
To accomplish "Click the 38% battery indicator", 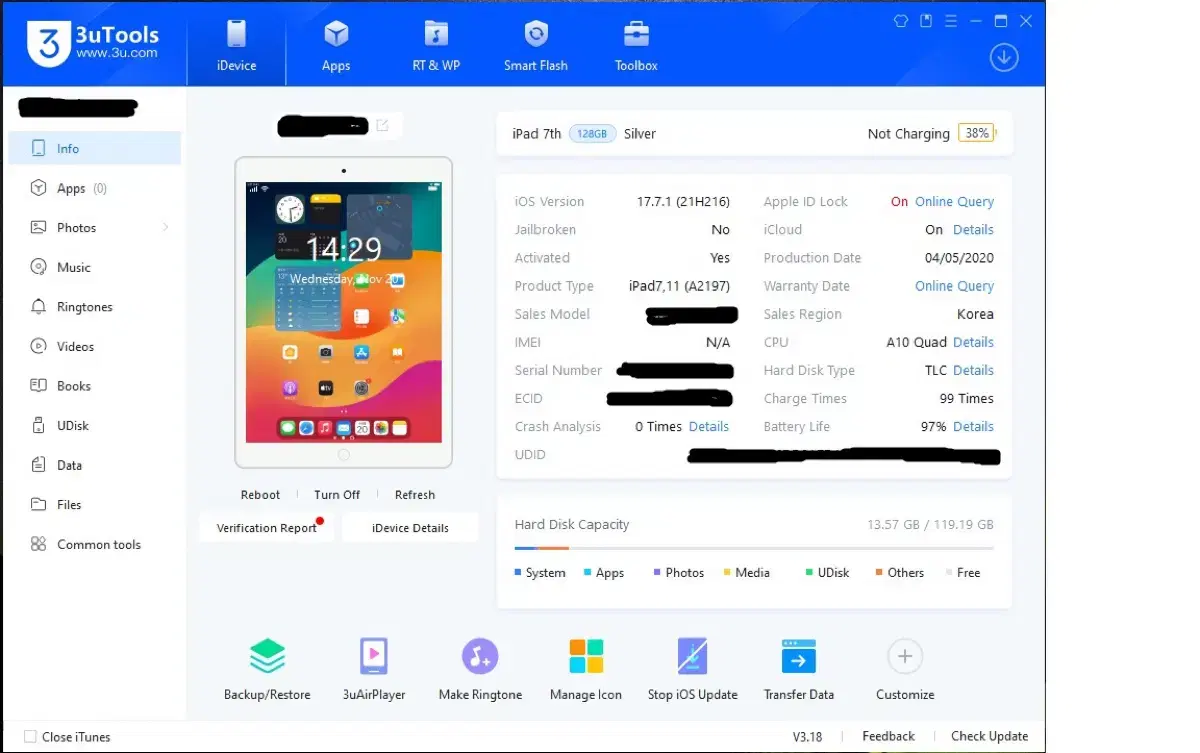I will click(x=976, y=133).
